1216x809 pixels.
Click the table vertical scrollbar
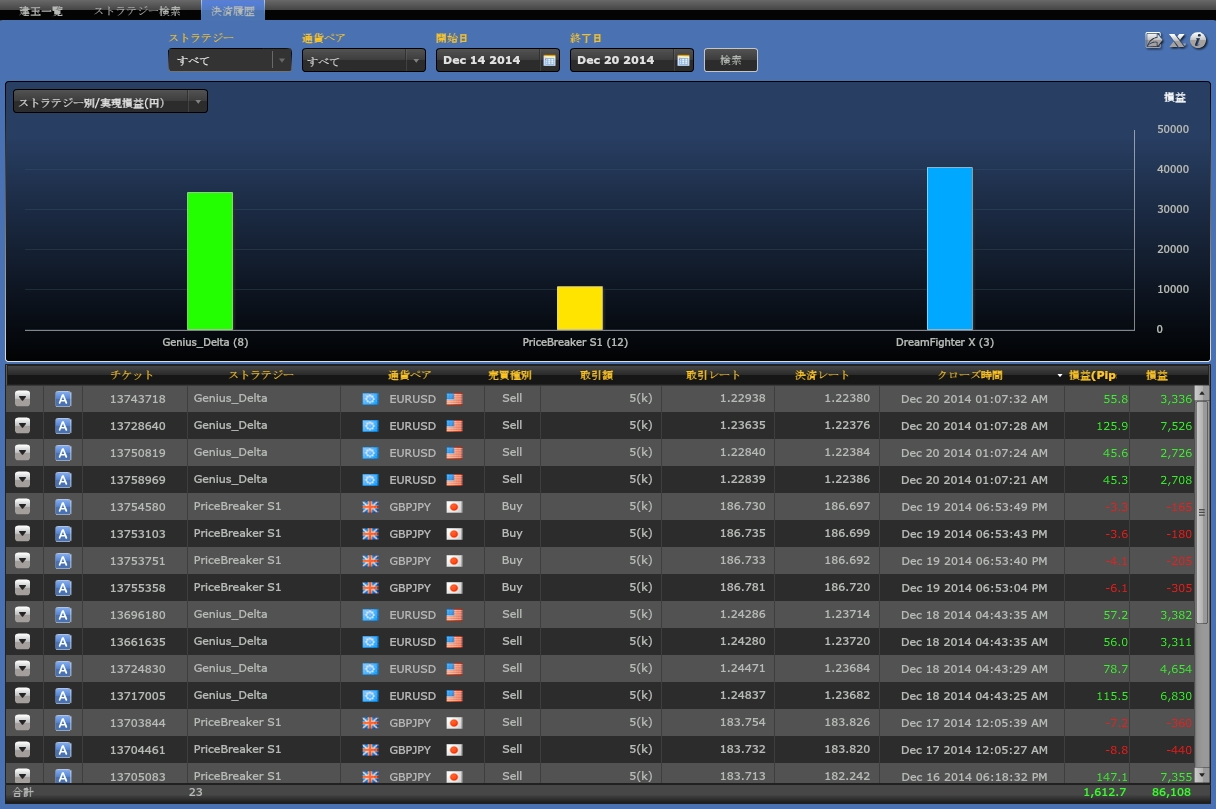(1203, 512)
